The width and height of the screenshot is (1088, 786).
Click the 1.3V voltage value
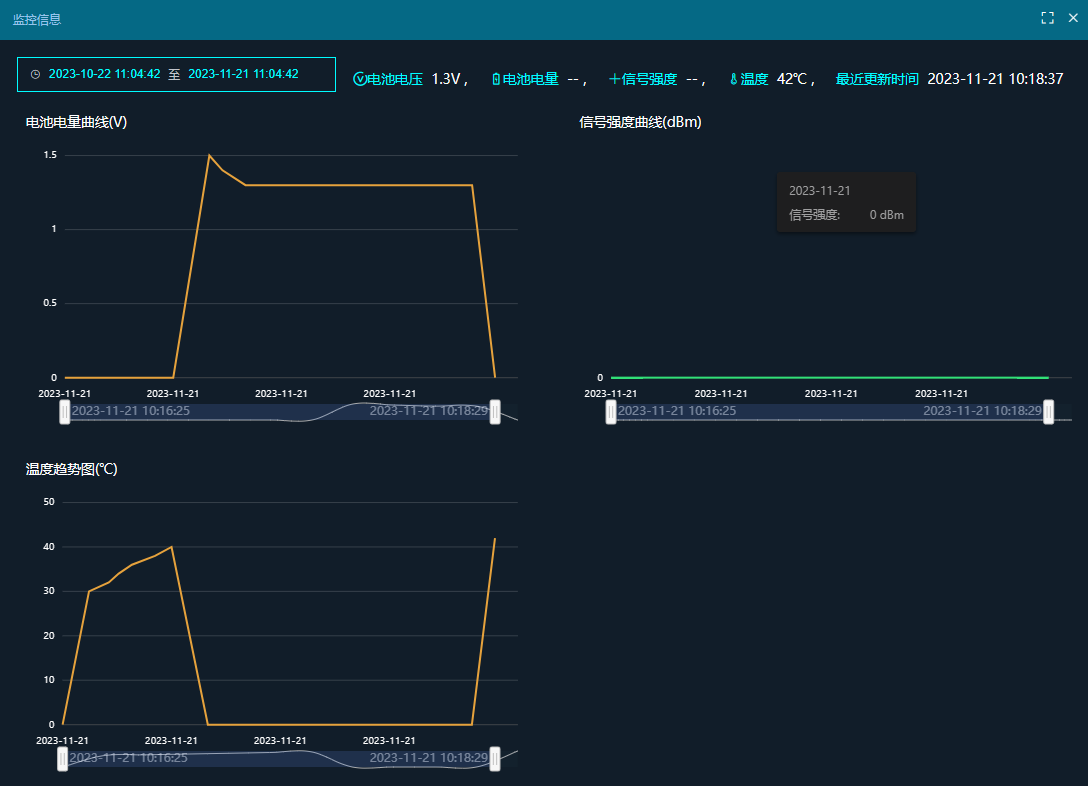pyautogui.click(x=446, y=79)
